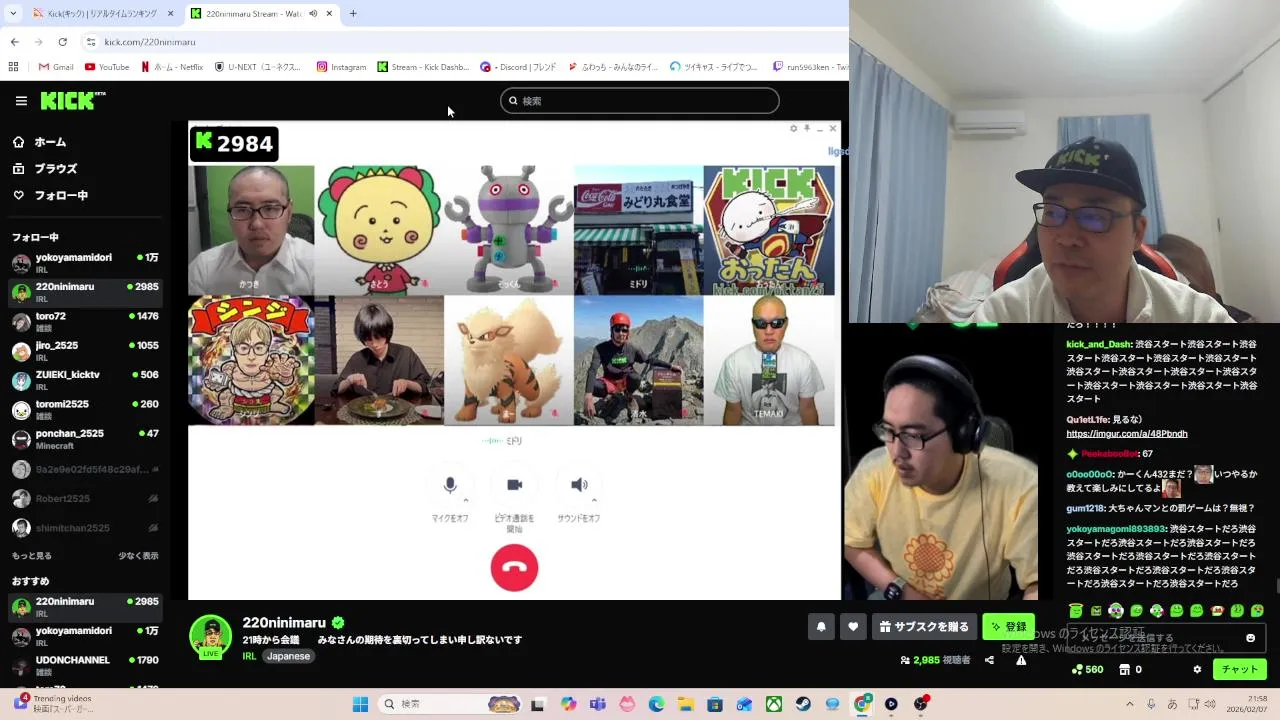Viewport: 1280px width, 720px height.
Task: Click share icon below stream
Action: coord(989,660)
